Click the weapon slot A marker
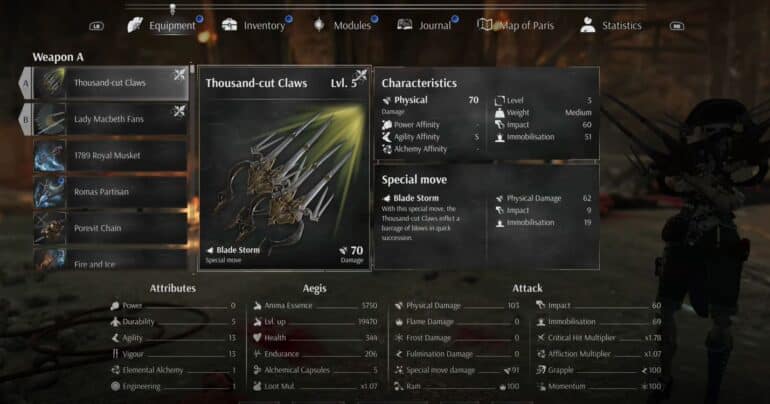 click(x=26, y=83)
